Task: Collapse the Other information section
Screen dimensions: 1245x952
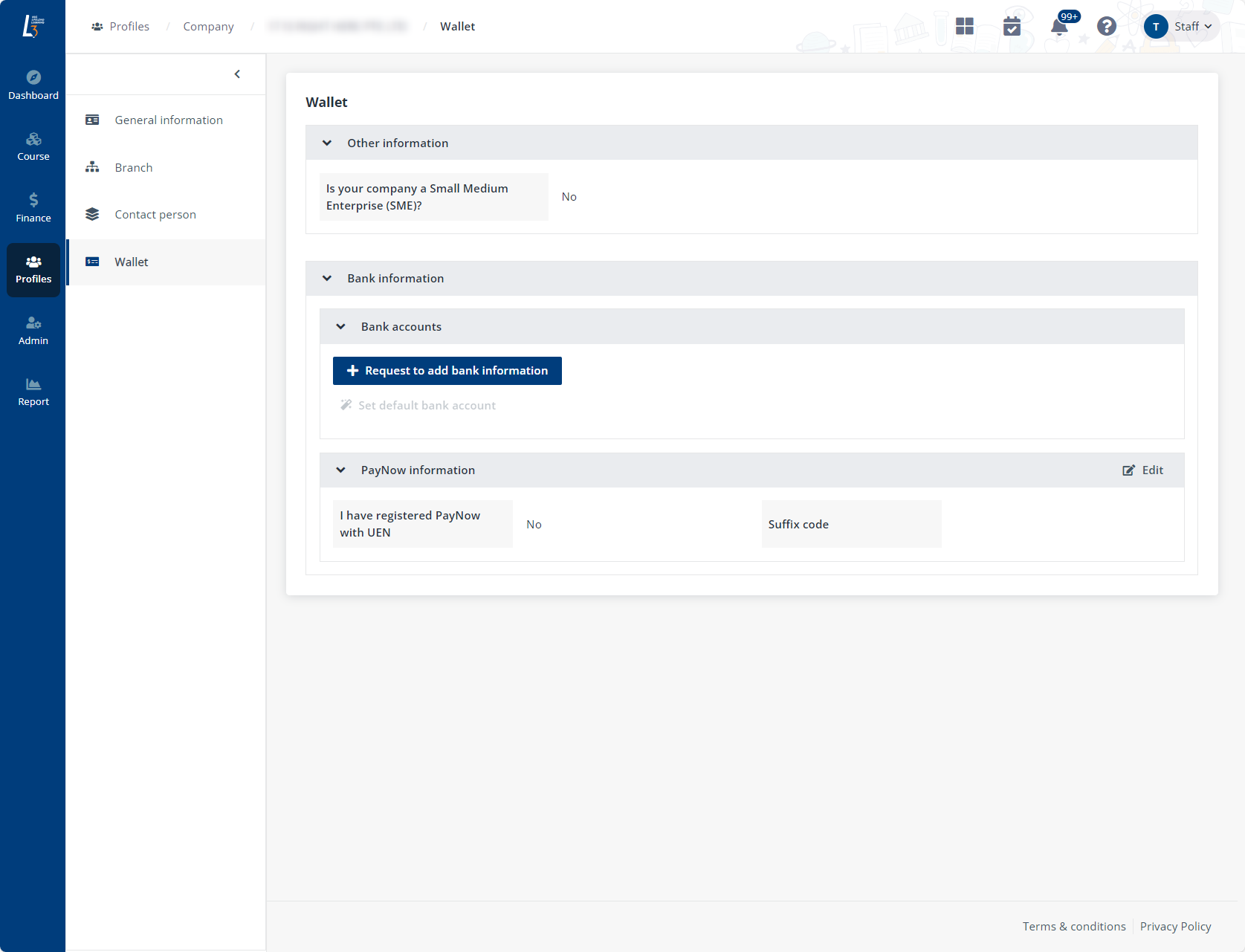Action: (x=327, y=143)
